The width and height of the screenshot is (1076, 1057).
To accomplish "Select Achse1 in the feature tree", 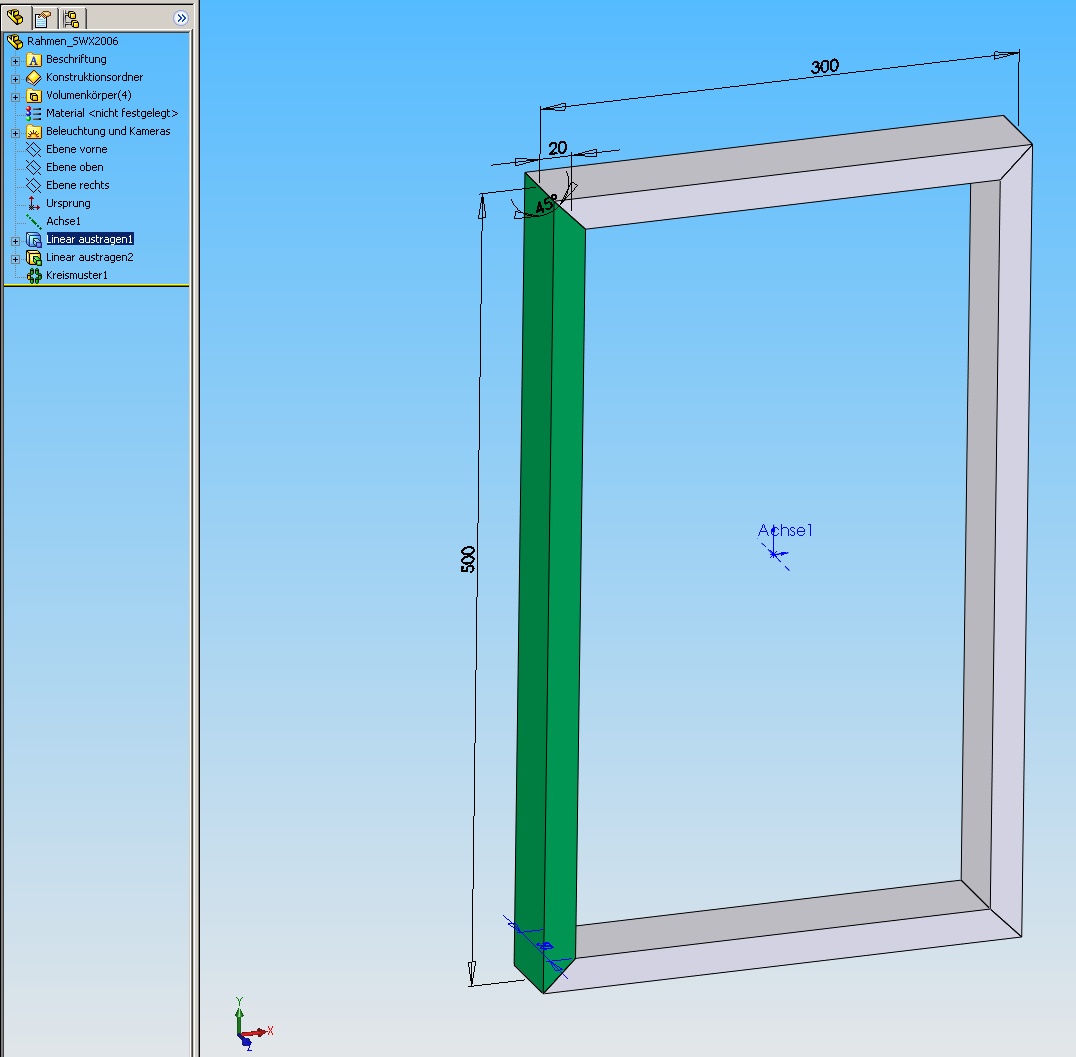I will click(63, 221).
